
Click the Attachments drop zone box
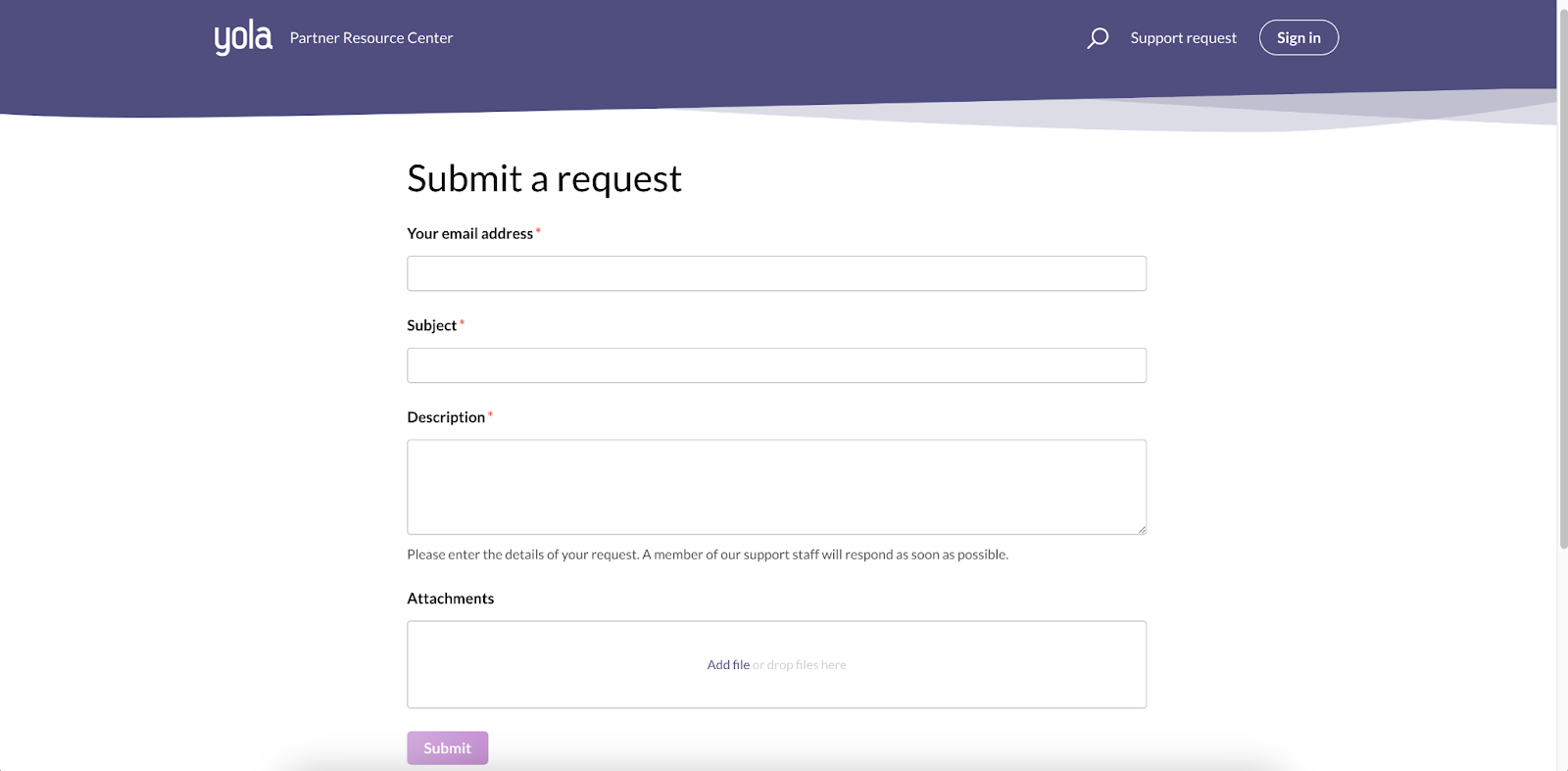[x=776, y=664]
